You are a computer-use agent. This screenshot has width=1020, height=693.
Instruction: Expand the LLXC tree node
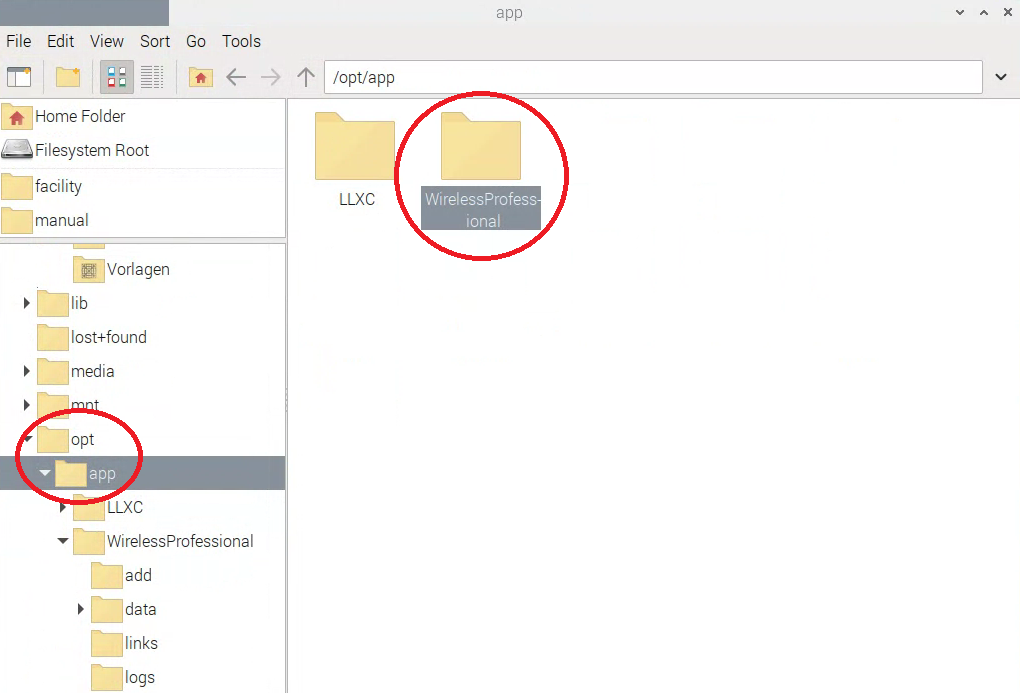(x=62, y=507)
